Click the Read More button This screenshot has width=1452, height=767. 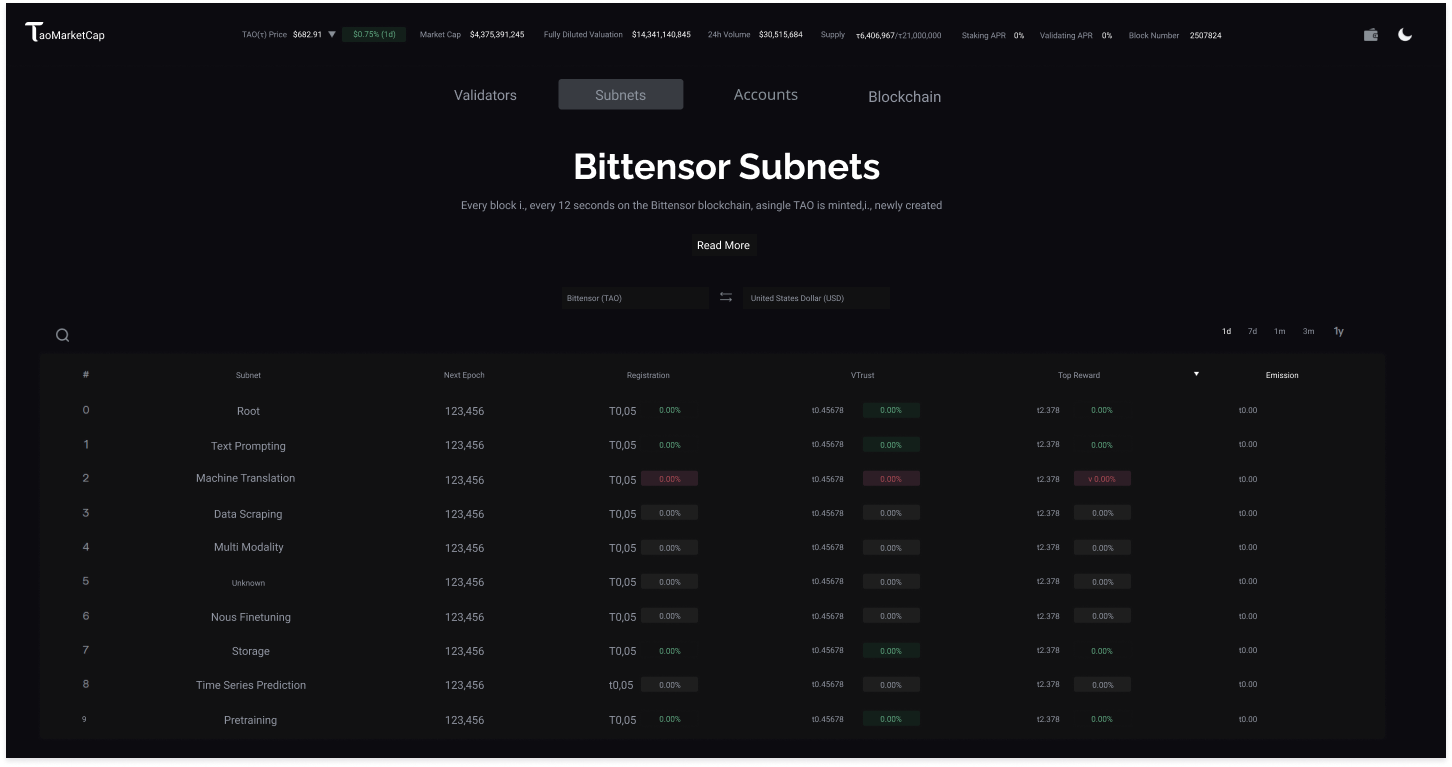pos(723,245)
